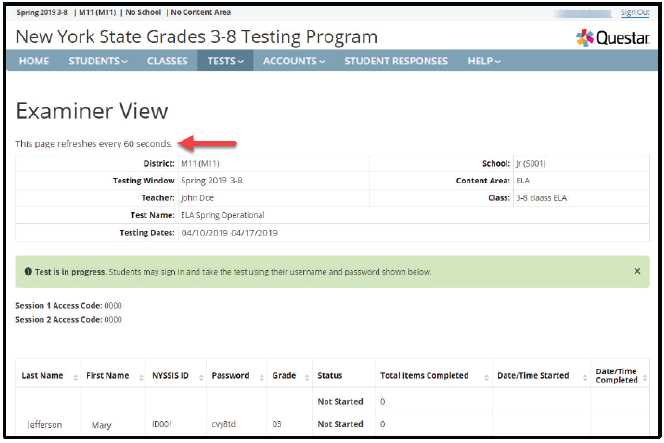
Task: Click the info icon in green banner
Action: (x=28, y=271)
